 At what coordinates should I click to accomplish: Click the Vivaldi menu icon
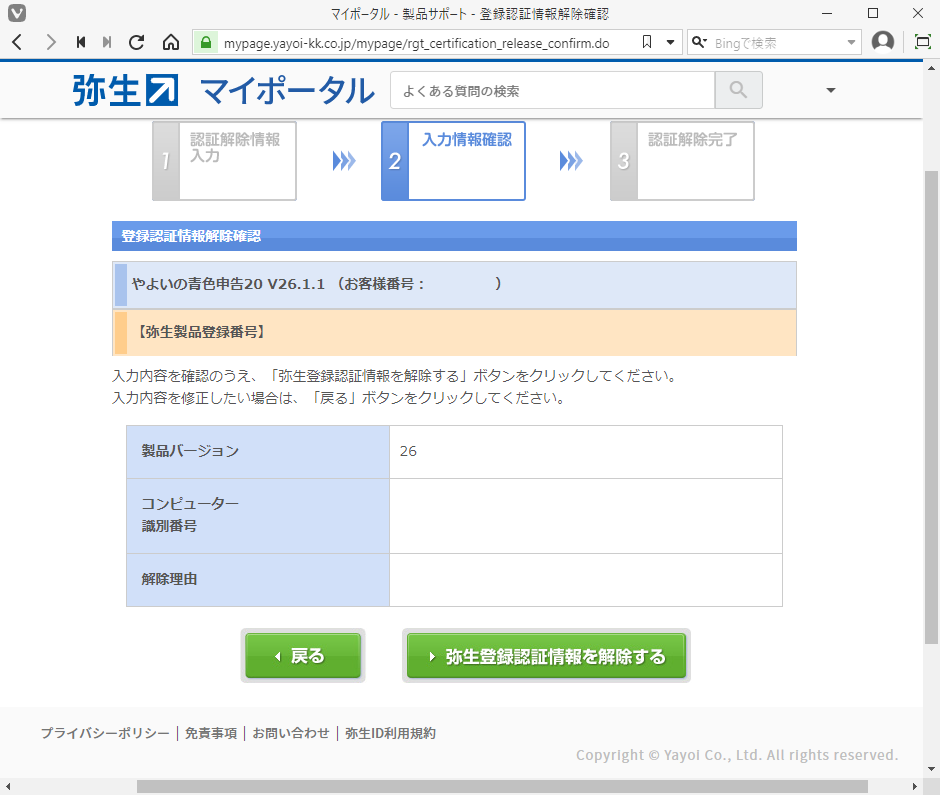point(16,13)
